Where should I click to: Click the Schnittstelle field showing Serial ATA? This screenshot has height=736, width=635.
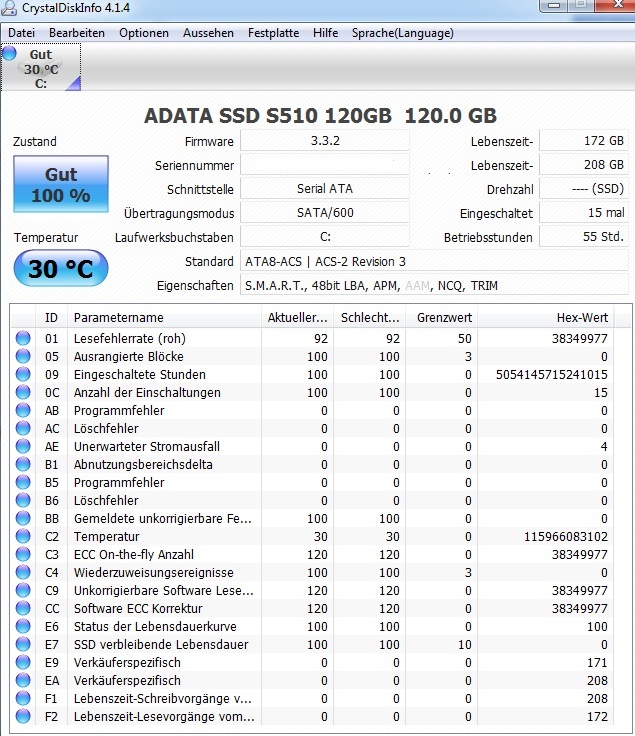click(x=325, y=189)
